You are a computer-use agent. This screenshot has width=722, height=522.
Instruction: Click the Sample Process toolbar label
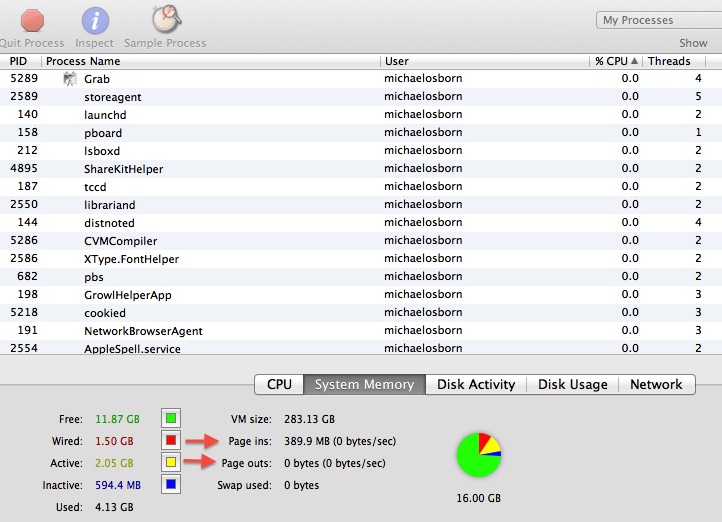pos(165,43)
